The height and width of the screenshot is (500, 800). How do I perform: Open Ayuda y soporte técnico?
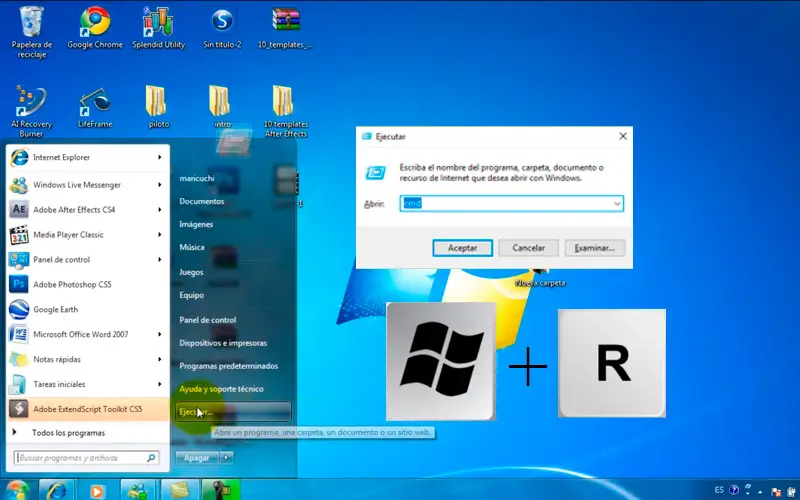tap(221, 389)
